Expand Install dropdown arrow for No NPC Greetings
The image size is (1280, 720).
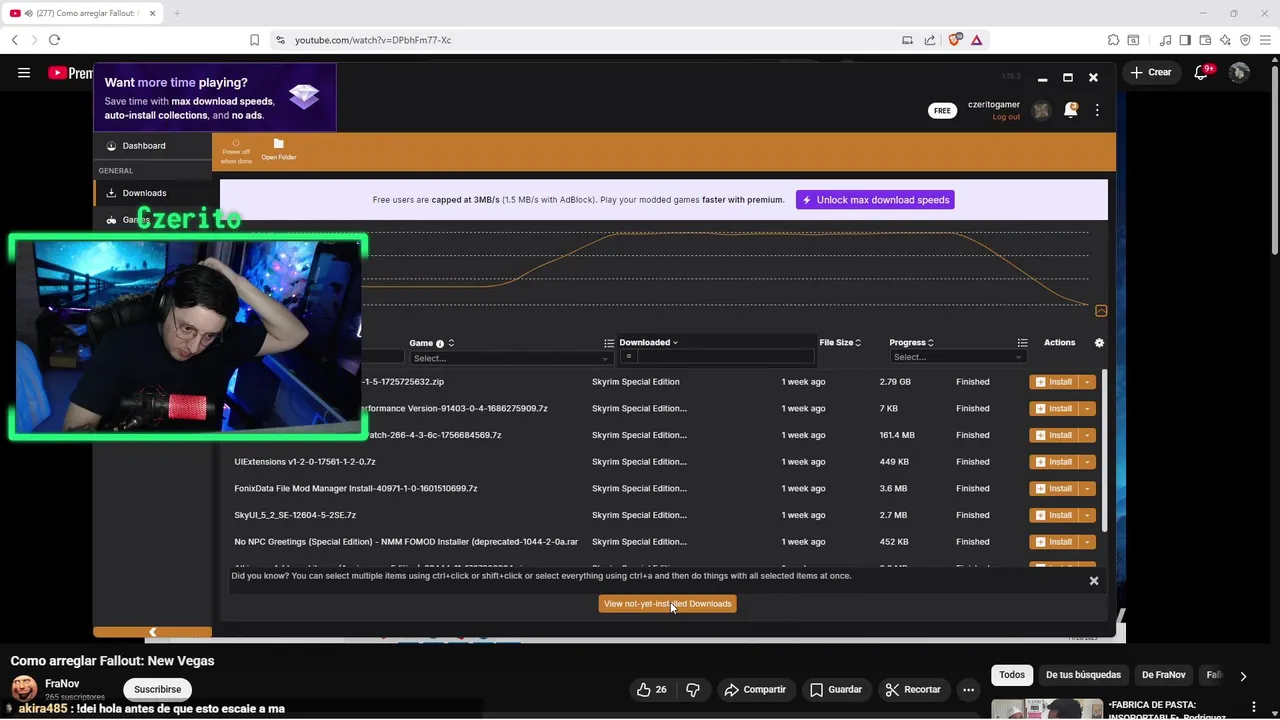1087,542
